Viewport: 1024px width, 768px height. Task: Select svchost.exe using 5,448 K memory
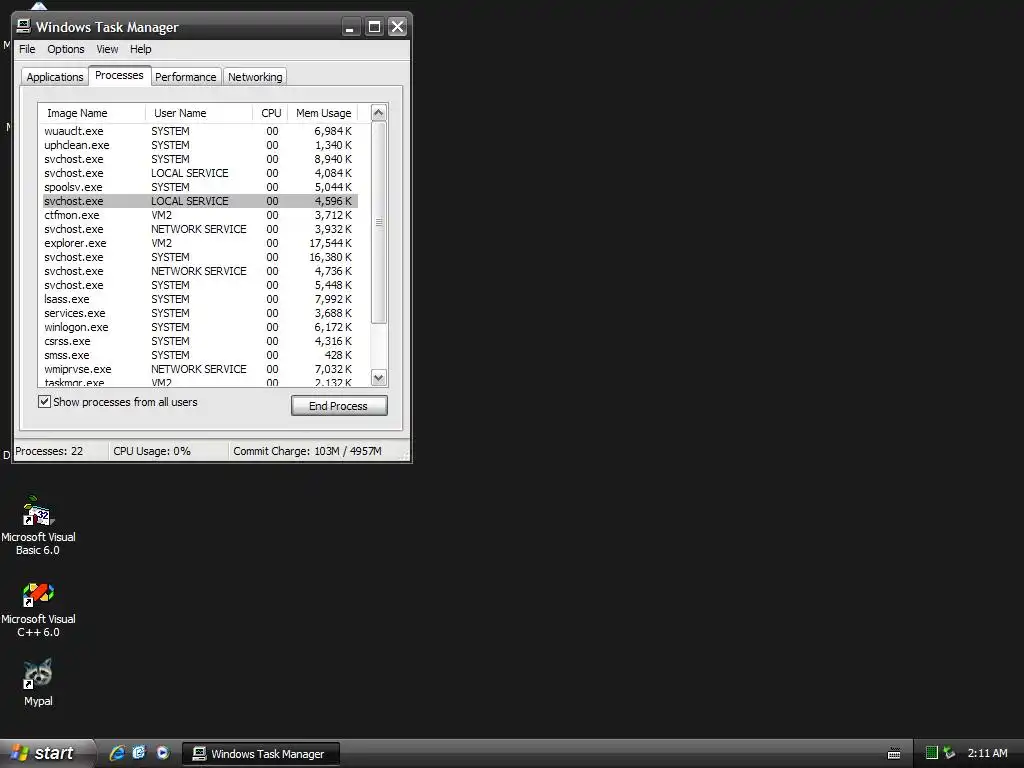pos(200,285)
